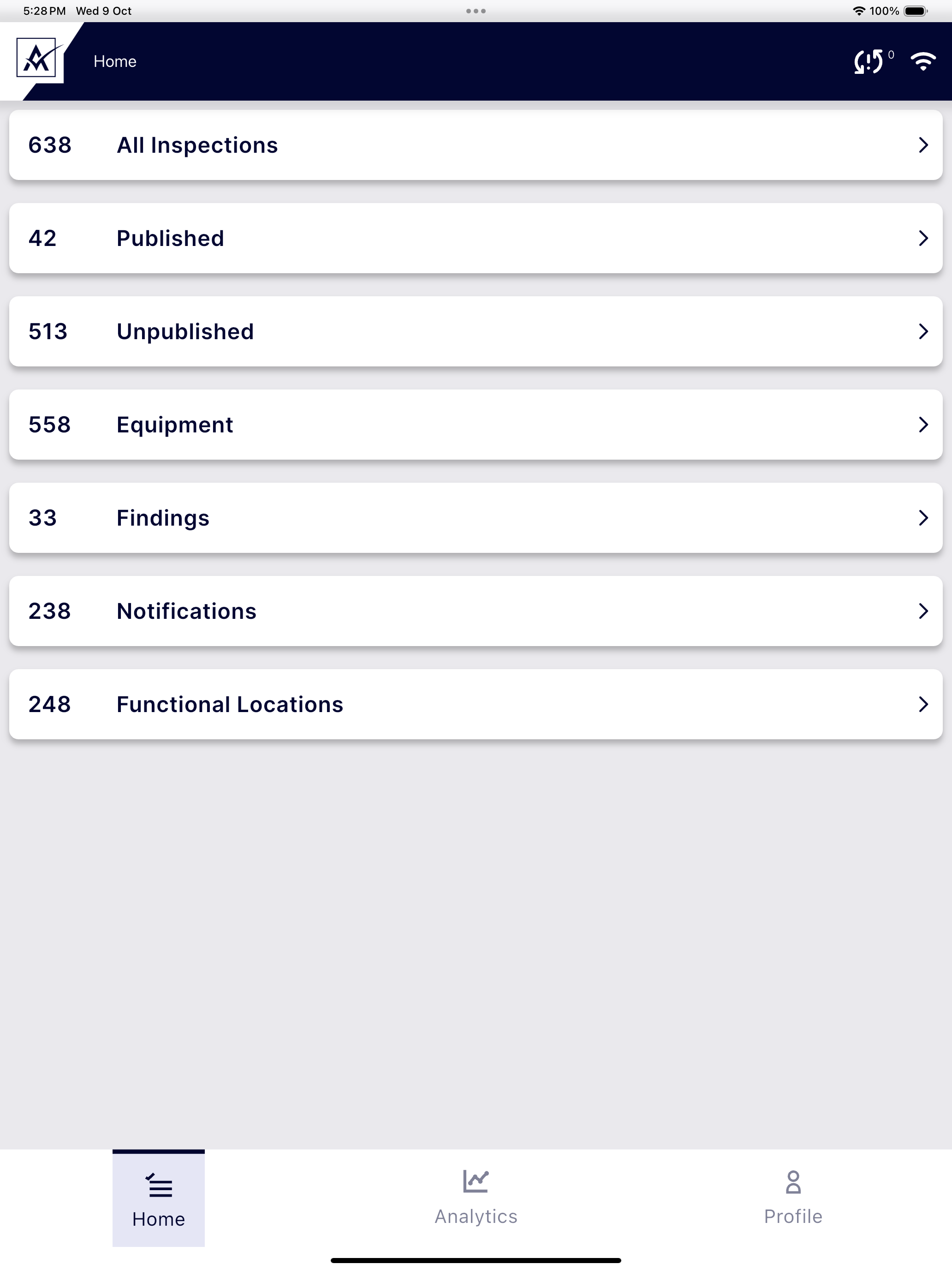Tap the Home checklist icon in bottom bar
Viewport: 952px width, 1270px height.
point(159,1185)
